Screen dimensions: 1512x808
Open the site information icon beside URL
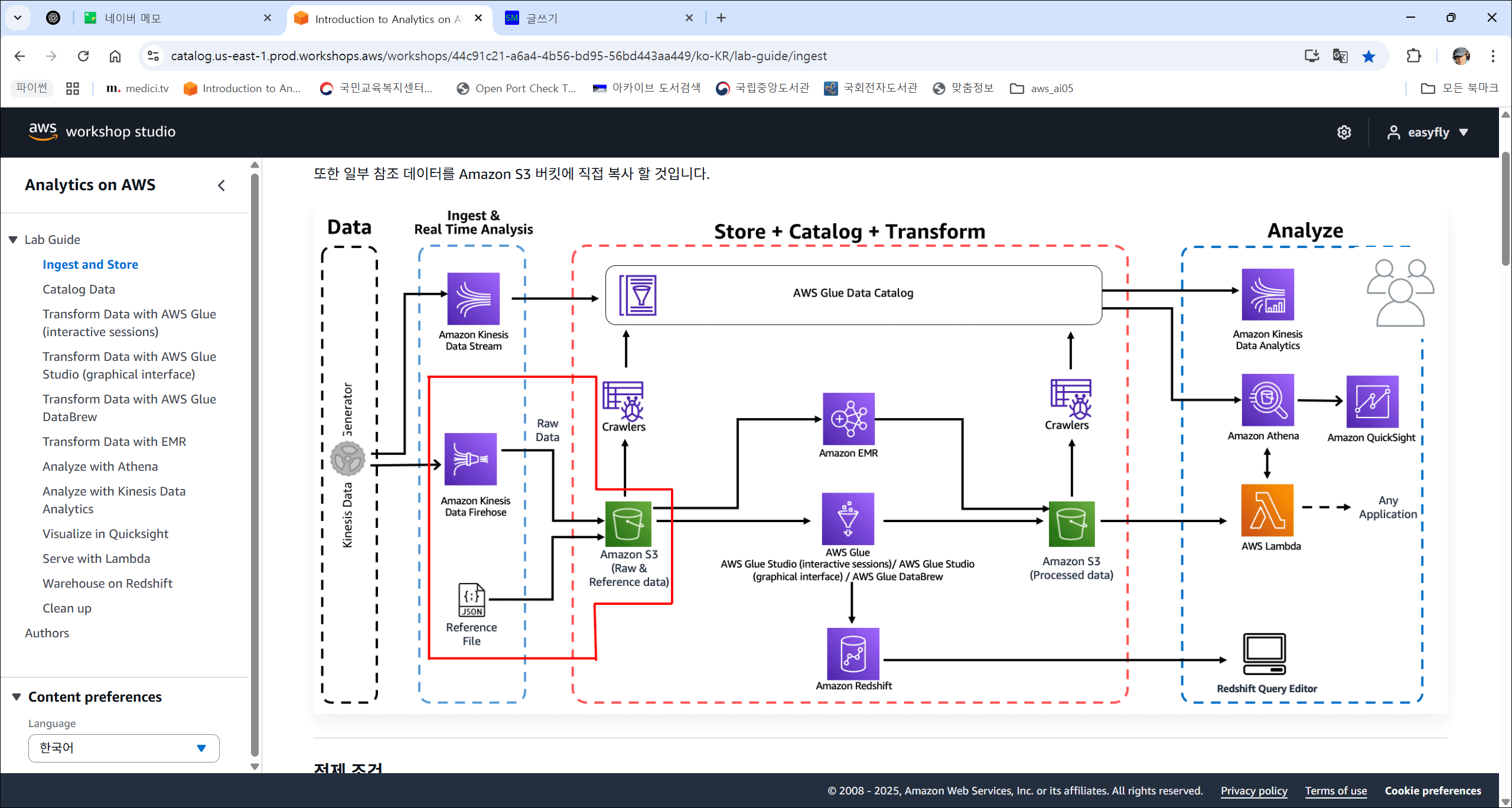pyautogui.click(x=153, y=56)
